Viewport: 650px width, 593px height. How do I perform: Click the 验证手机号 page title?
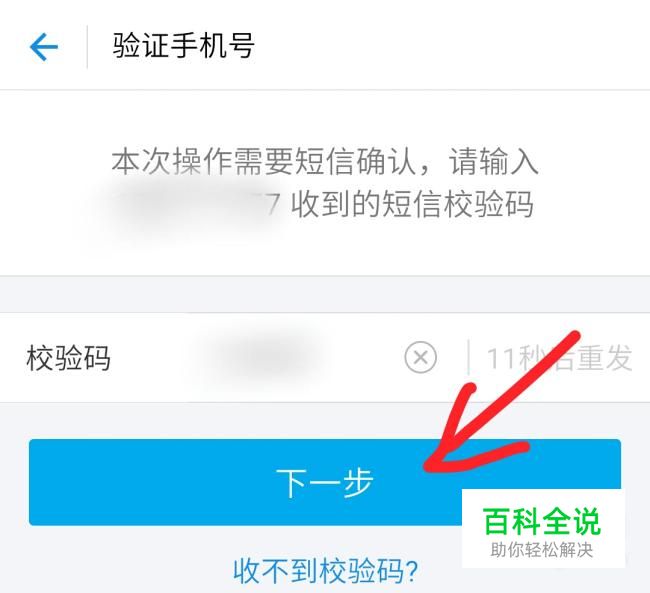[x=183, y=46]
